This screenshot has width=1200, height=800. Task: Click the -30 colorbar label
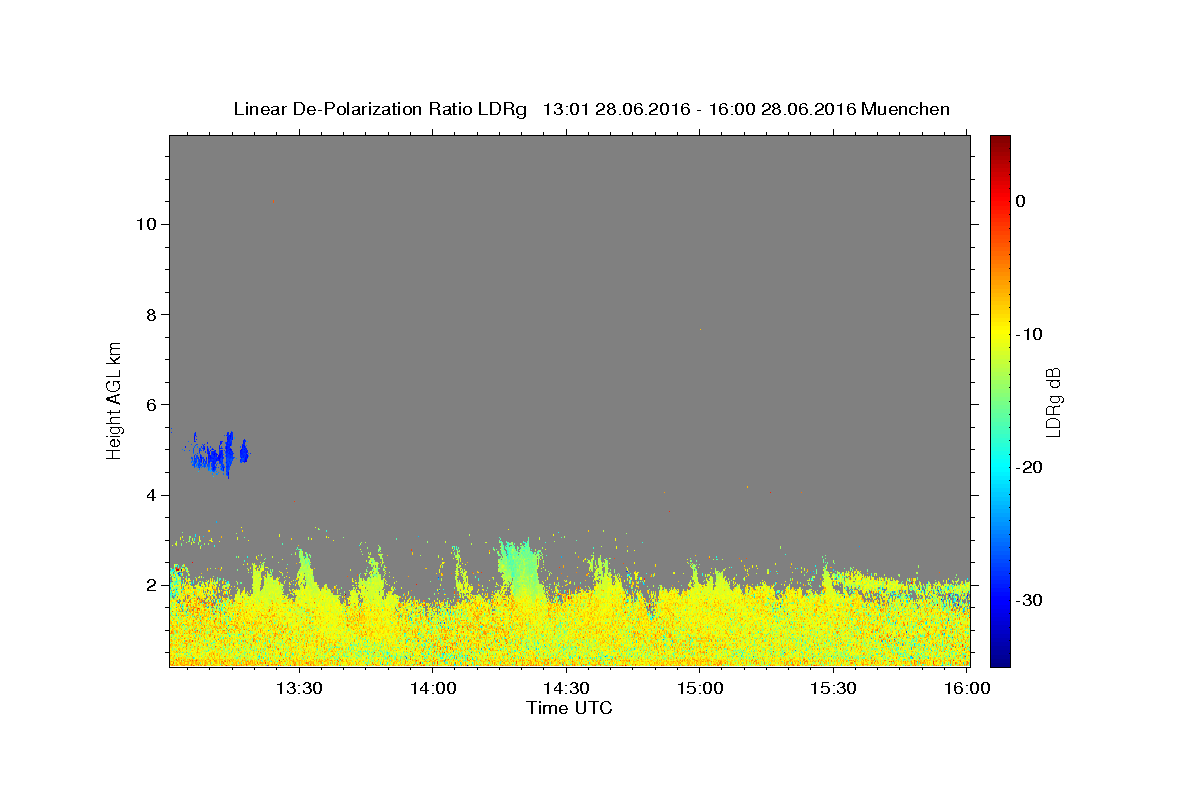click(x=1028, y=601)
